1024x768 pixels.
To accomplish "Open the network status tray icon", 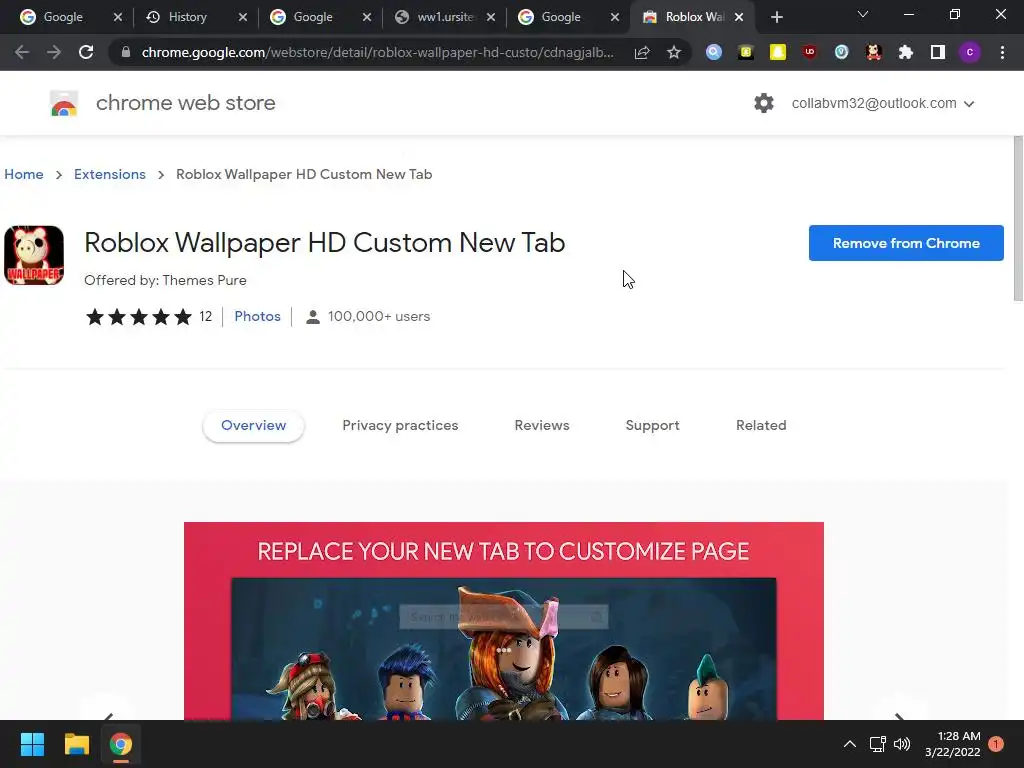I will pyautogui.click(x=877, y=744).
